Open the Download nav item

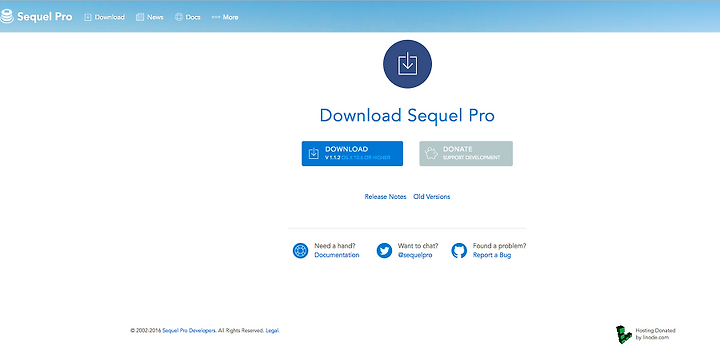tap(104, 17)
